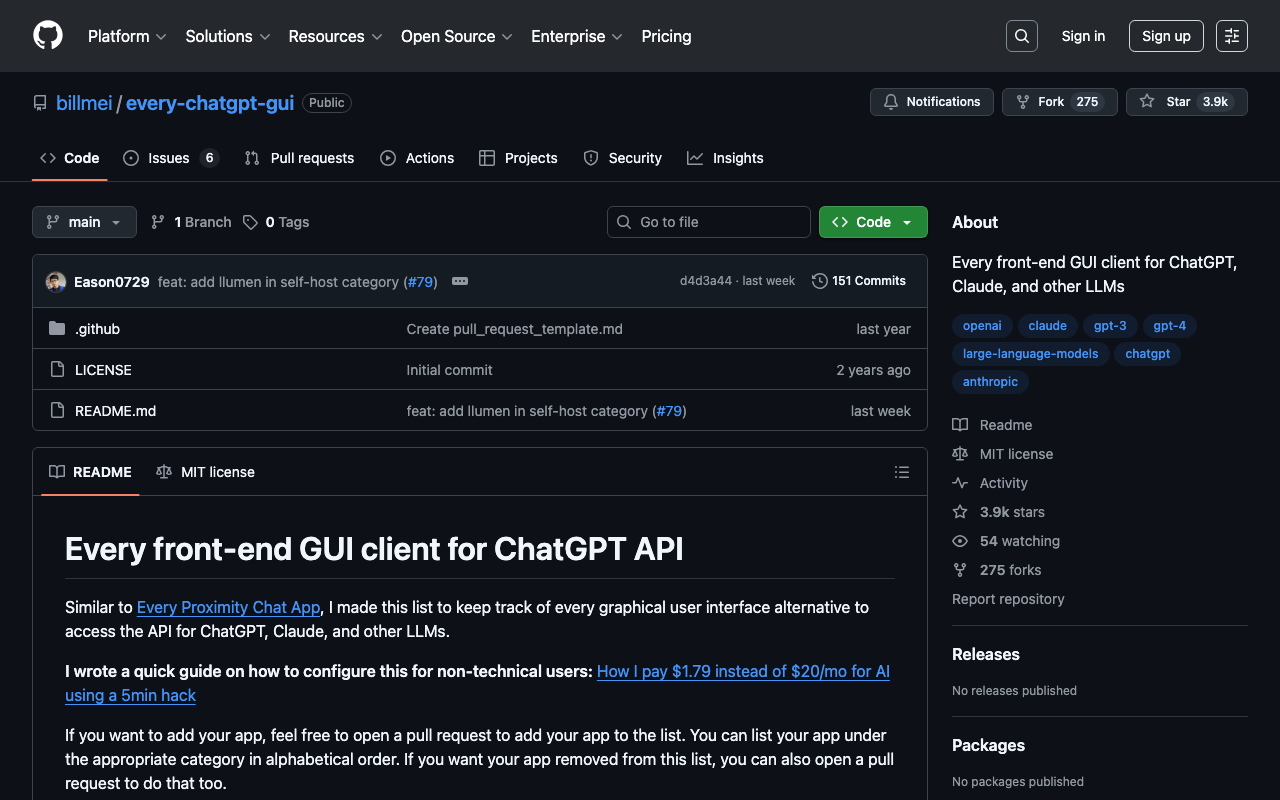1280x800 pixels.
Task: Click the Sign up button
Action: point(1166,36)
